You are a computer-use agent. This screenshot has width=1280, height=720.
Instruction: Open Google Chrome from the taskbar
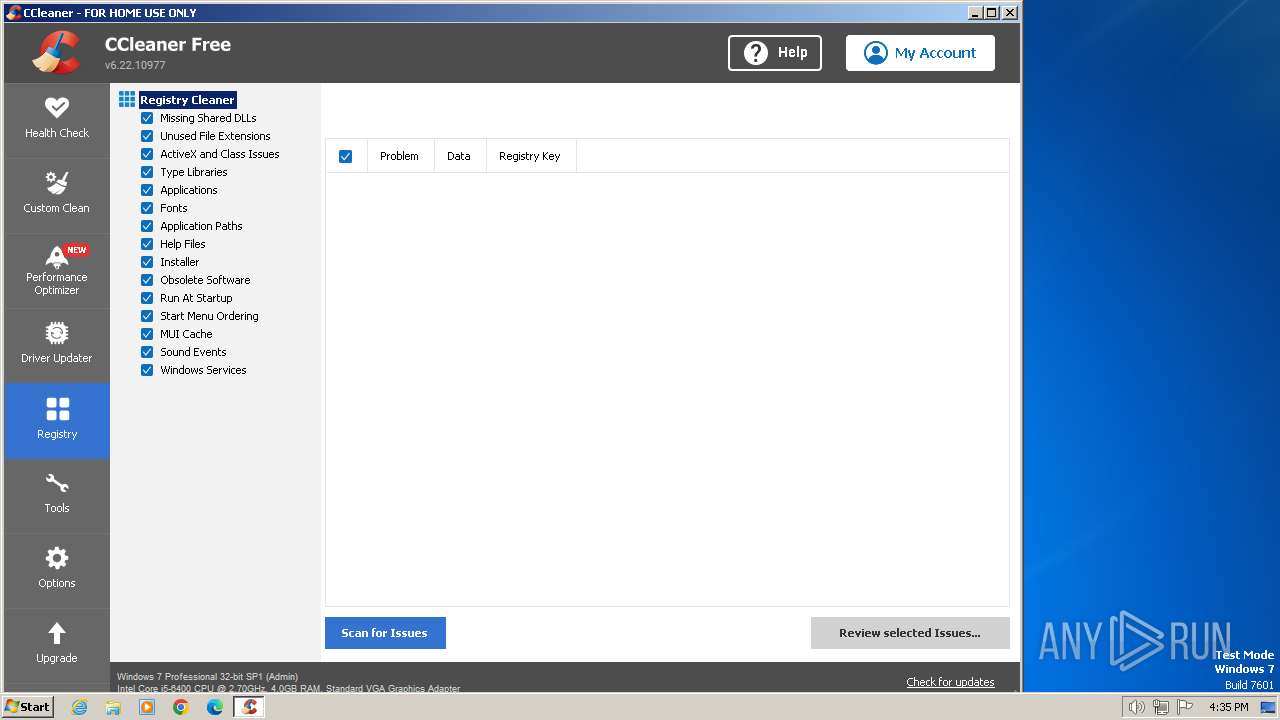[x=181, y=707]
